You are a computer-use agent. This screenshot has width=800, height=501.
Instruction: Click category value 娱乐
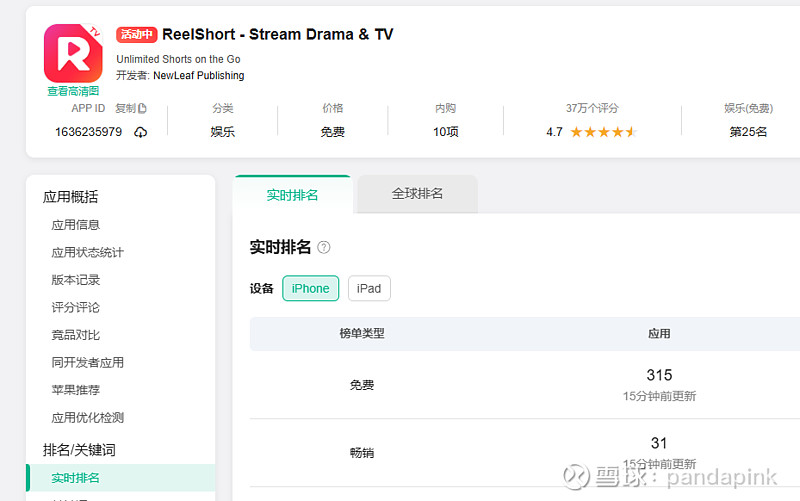point(222,132)
